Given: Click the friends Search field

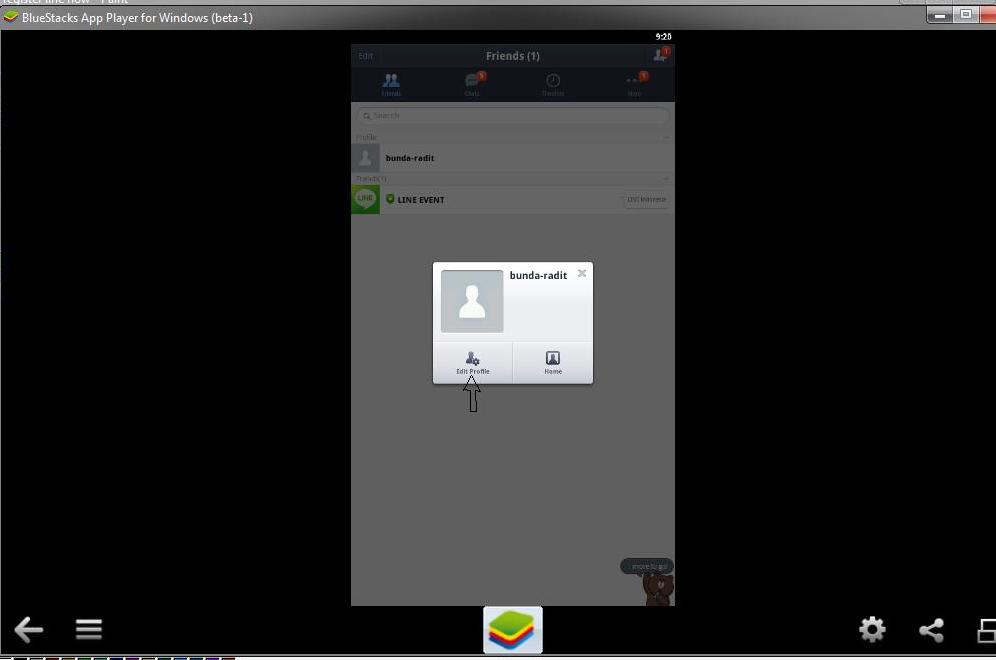Looking at the screenshot, I should coord(513,116).
